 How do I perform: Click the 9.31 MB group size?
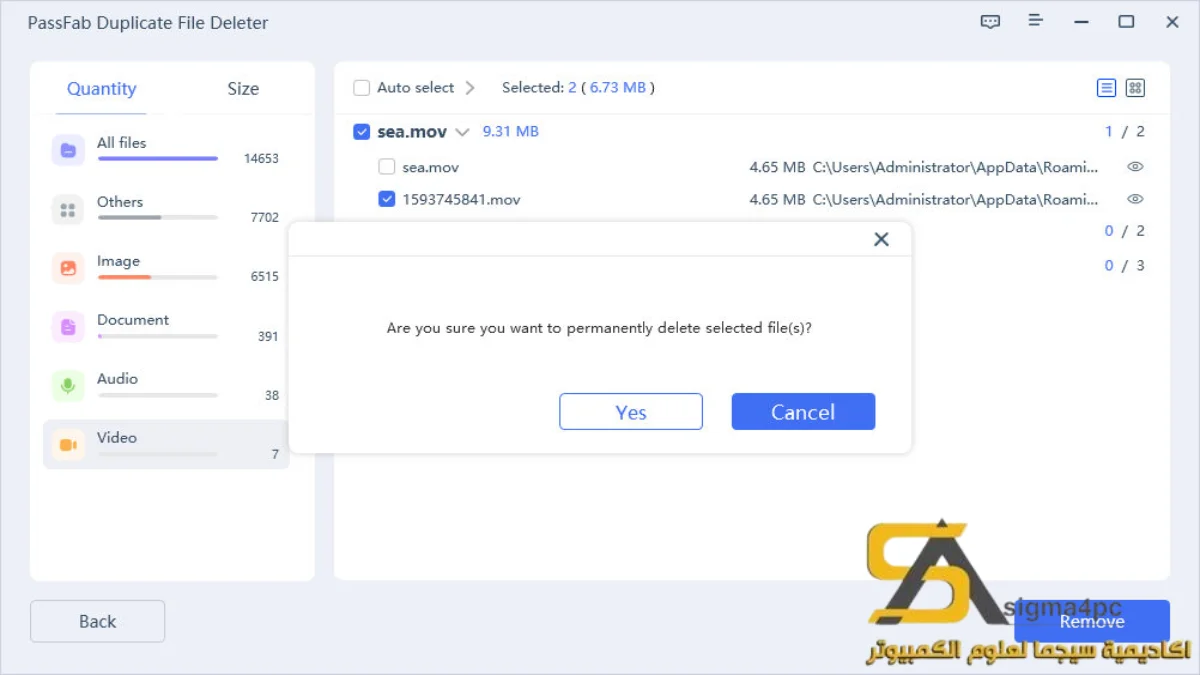[x=510, y=131]
